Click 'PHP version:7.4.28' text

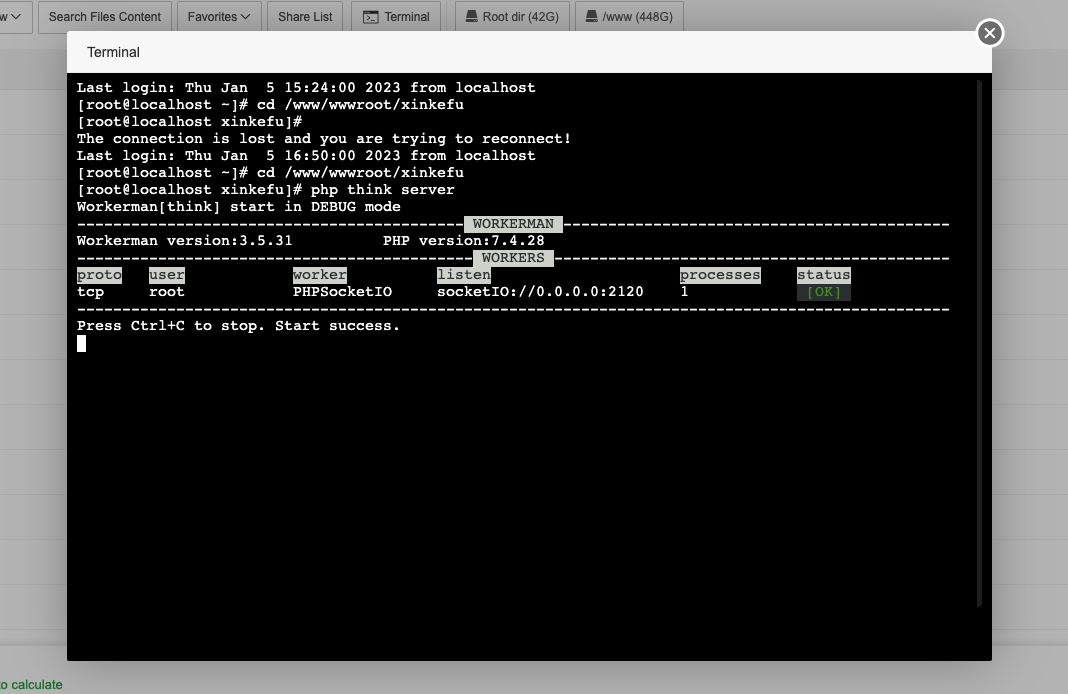point(464,241)
